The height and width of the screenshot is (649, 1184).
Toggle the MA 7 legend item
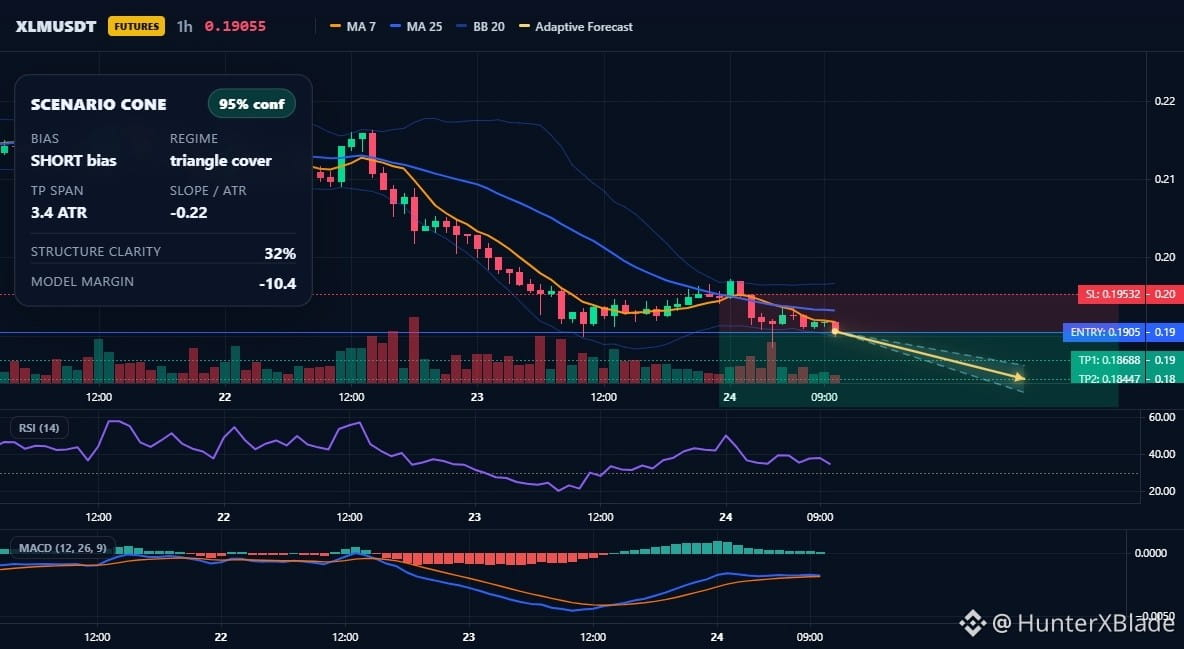(x=353, y=26)
